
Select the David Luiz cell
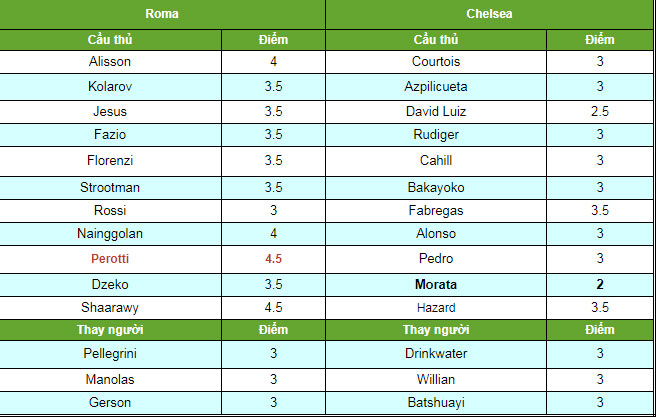[436, 111]
